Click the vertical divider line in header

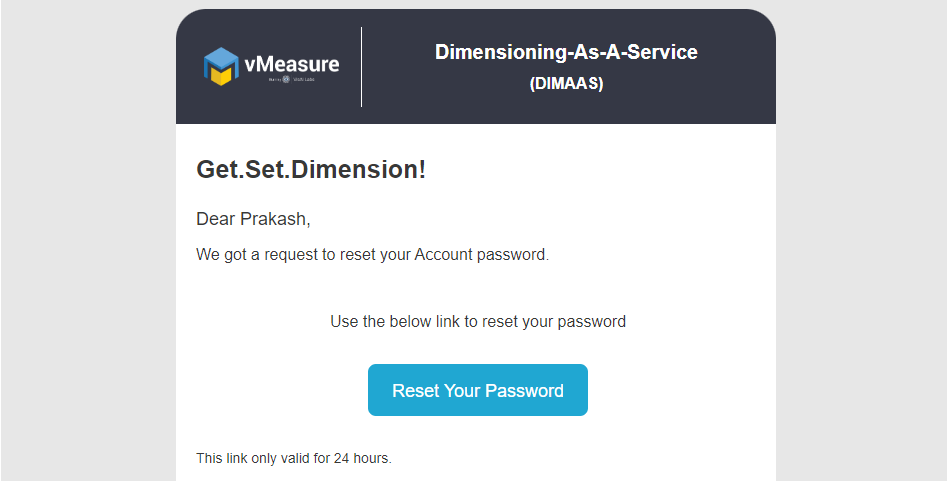361,67
